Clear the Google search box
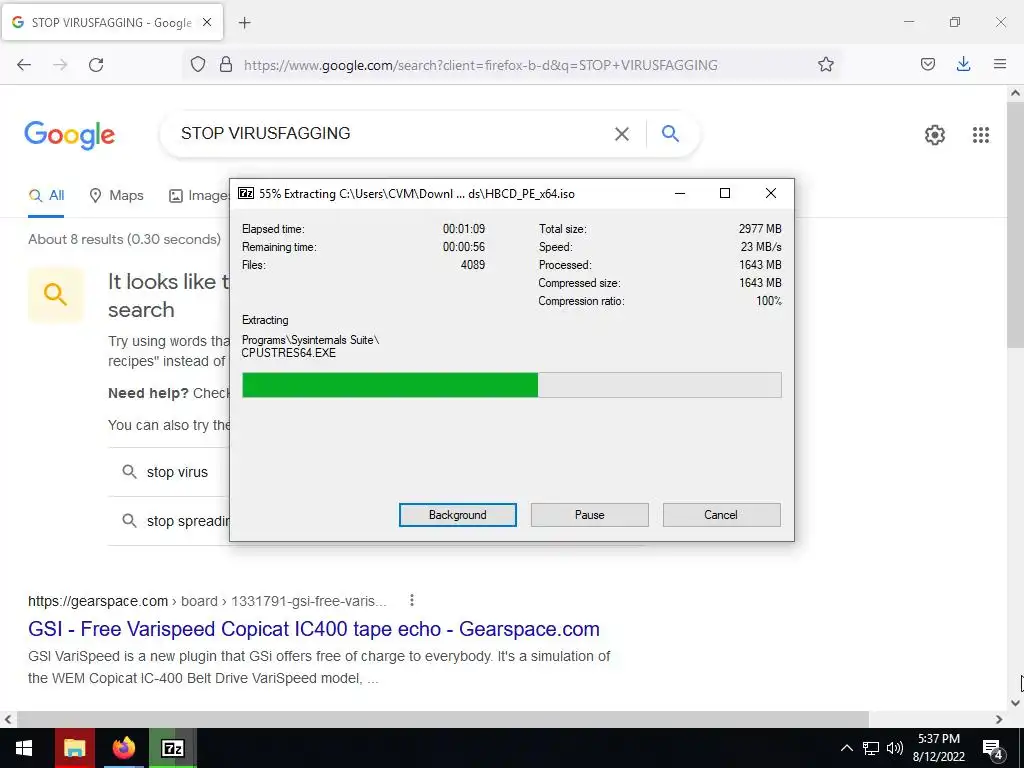Viewport: 1024px width, 768px height. [x=622, y=134]
